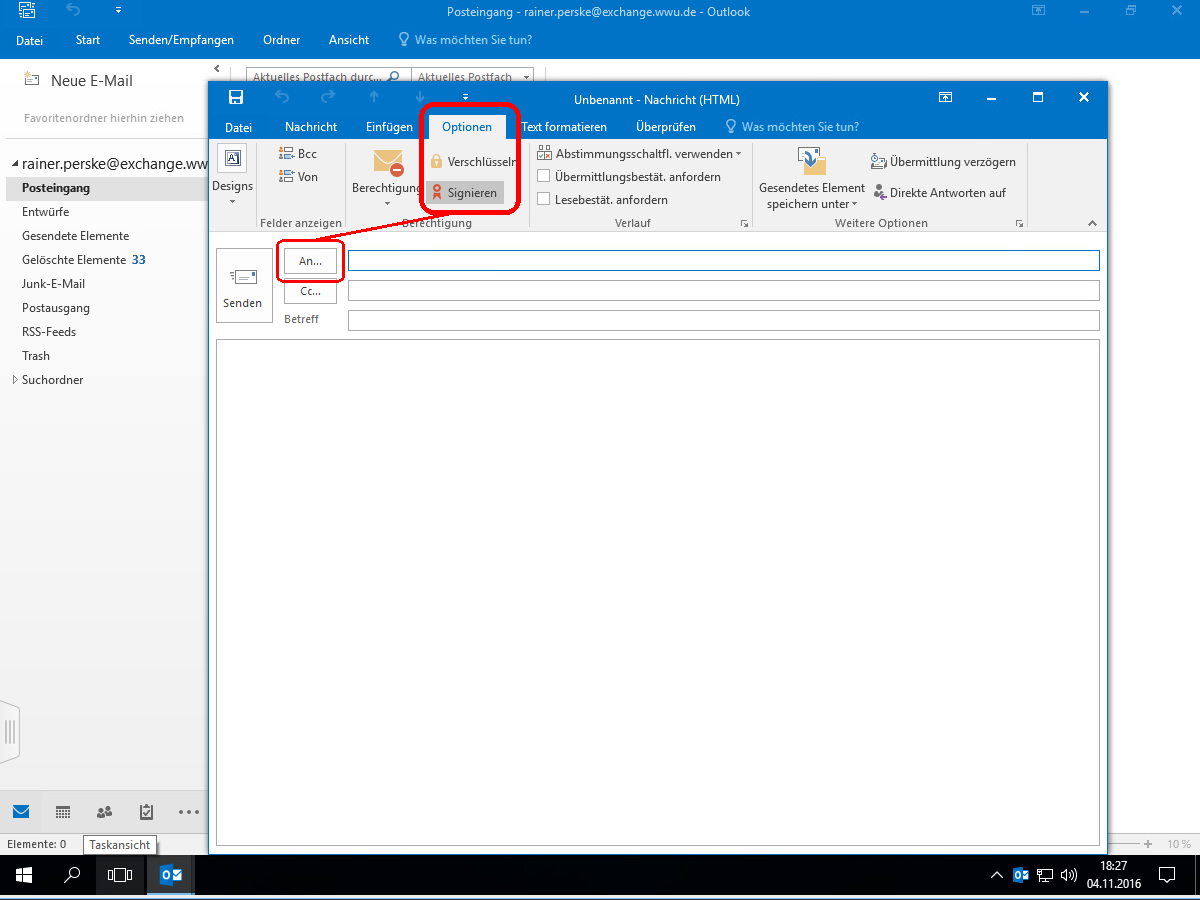Click the Senden button
This screenshot has height=900, width=1200.
click(x=244, y=285)
